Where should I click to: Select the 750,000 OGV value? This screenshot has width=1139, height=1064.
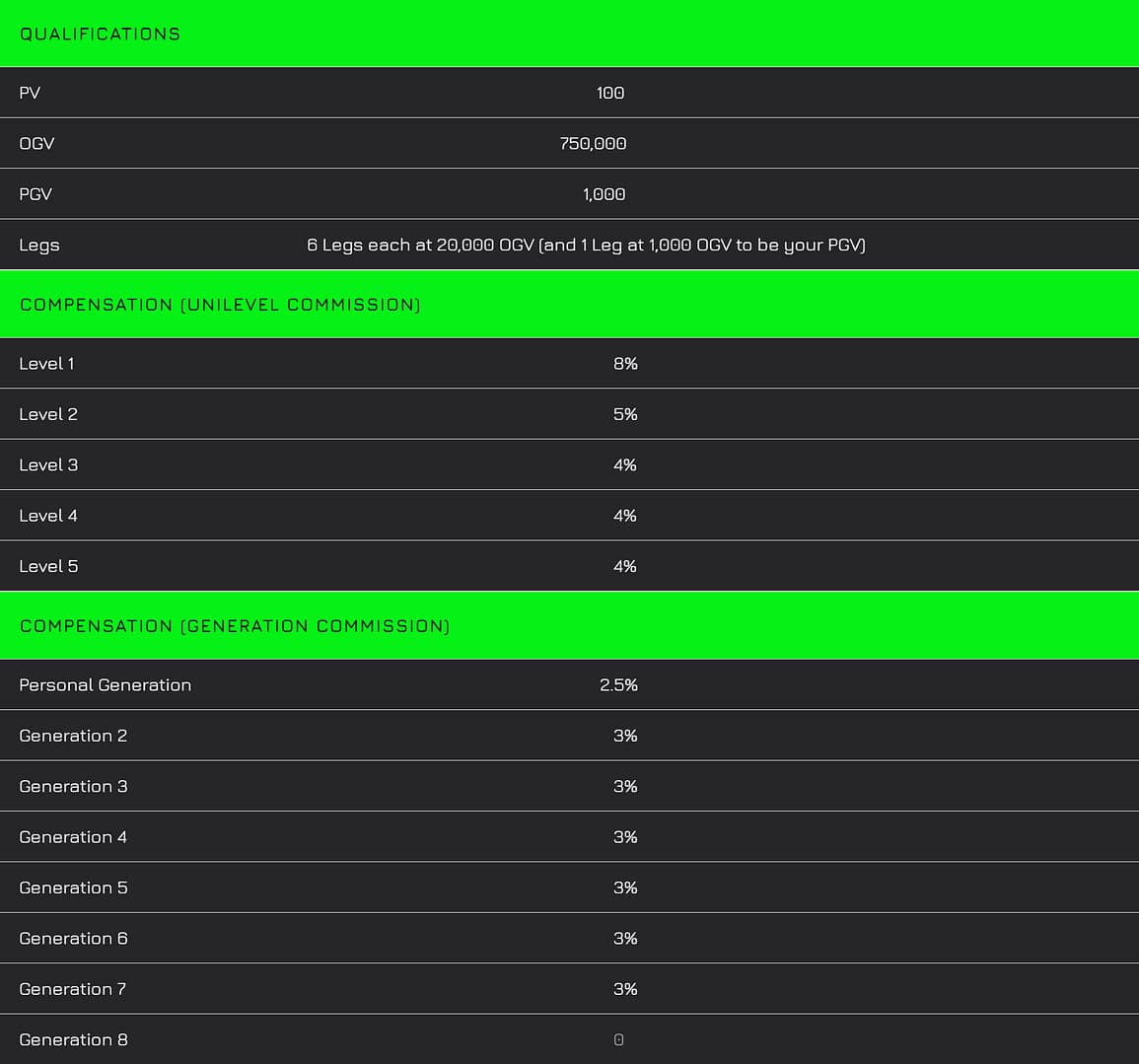point(593,143)
